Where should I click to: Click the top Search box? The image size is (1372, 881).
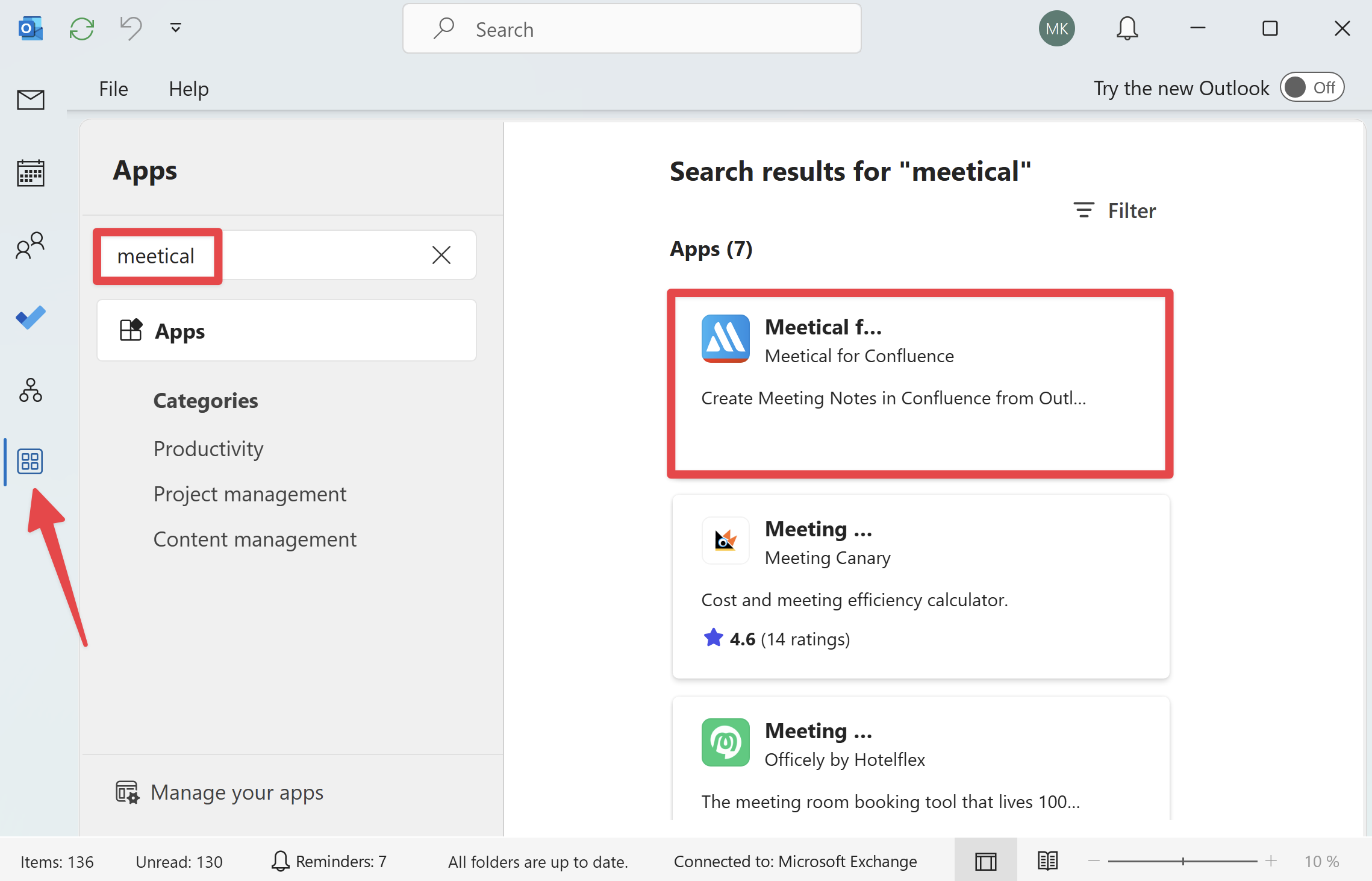(632, 29)
